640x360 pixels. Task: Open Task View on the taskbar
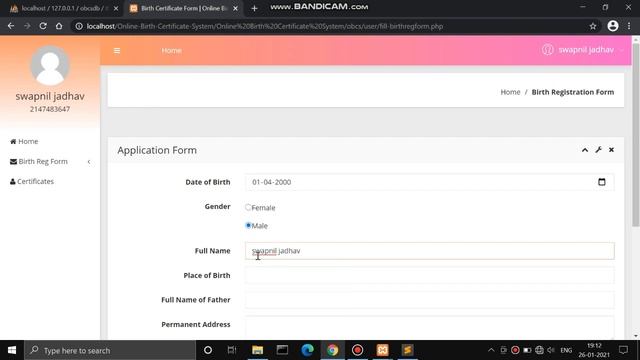(232, 350)
